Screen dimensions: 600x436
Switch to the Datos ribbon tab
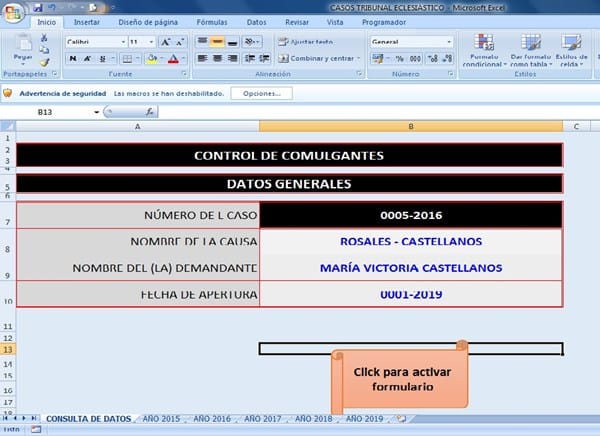click(256, 23)
